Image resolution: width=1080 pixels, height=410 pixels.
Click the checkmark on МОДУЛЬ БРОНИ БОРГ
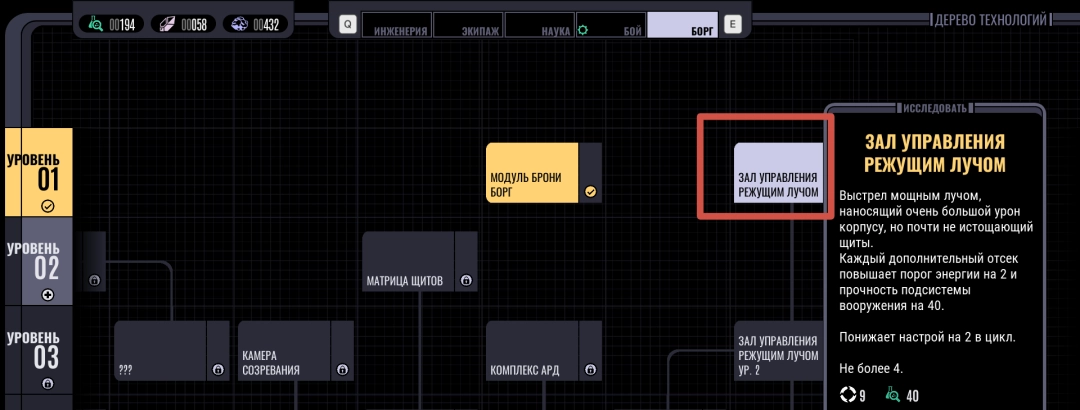pyautogui.click(x=590, y=192)
